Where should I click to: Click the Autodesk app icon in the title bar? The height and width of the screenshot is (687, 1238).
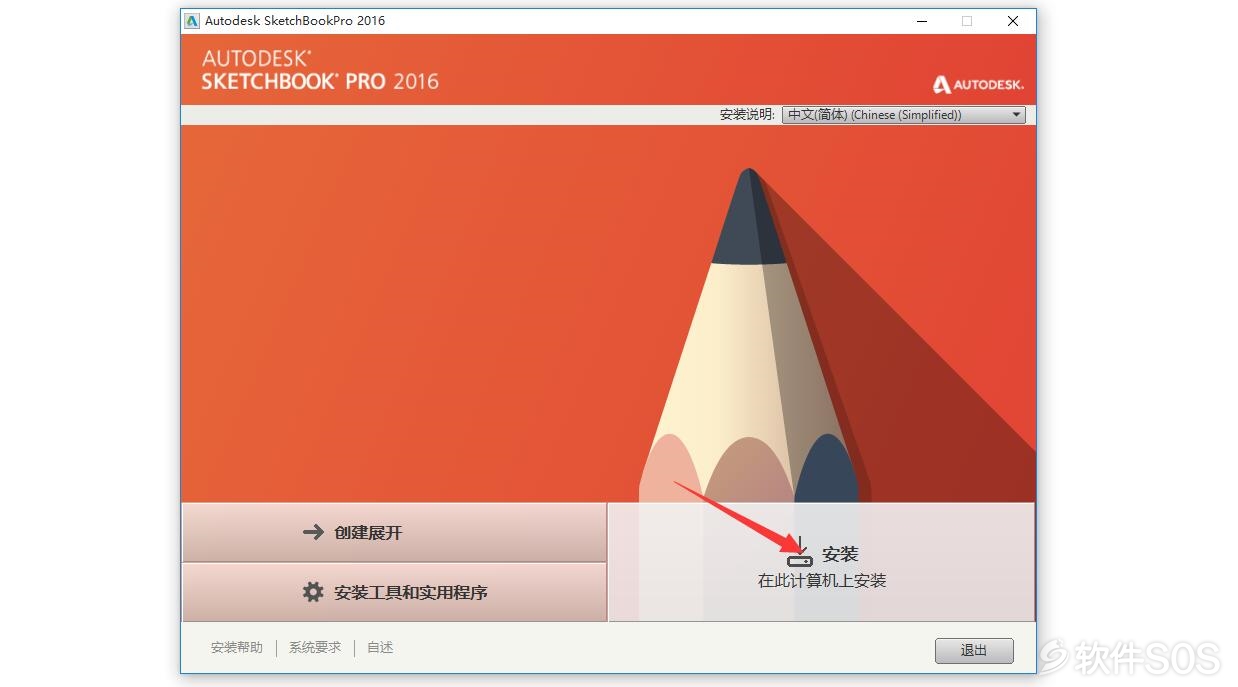[x=193, y=21]
